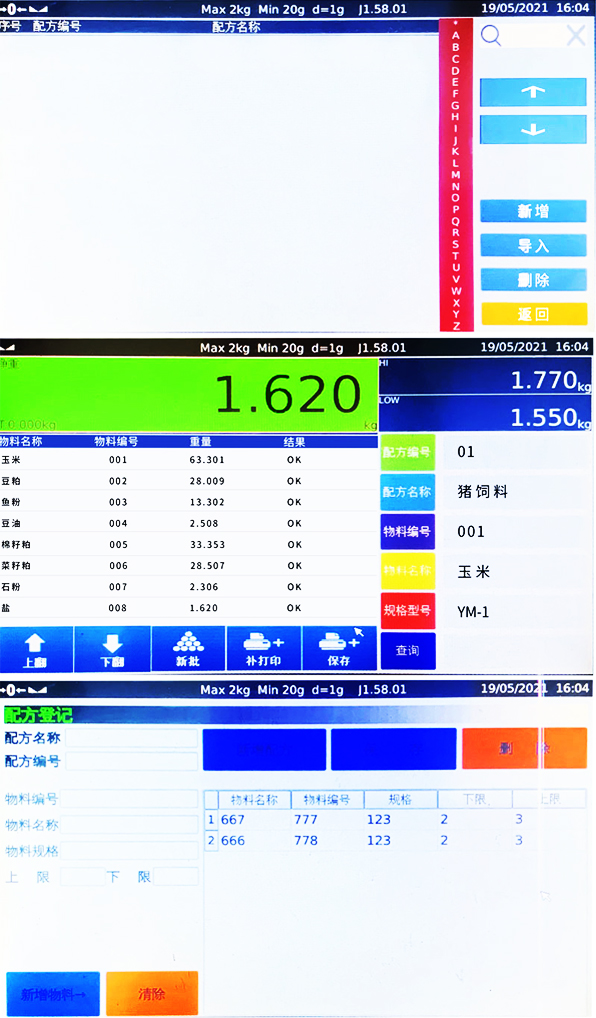596x1018 pixels.
Task: Move selection down with blue down arrow
Action: [x=533, y=130]
